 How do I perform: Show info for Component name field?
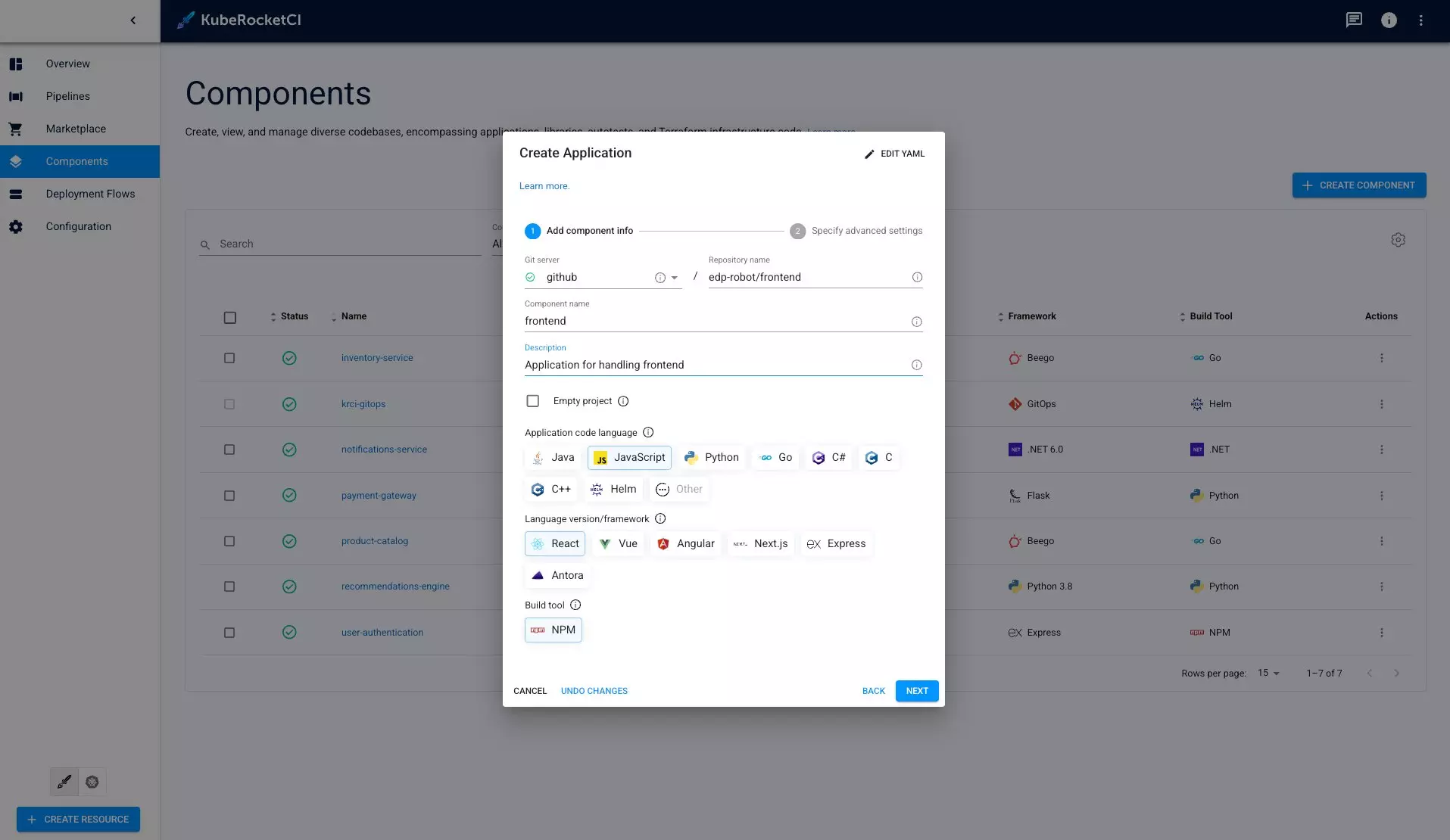(x=916, y=322)
